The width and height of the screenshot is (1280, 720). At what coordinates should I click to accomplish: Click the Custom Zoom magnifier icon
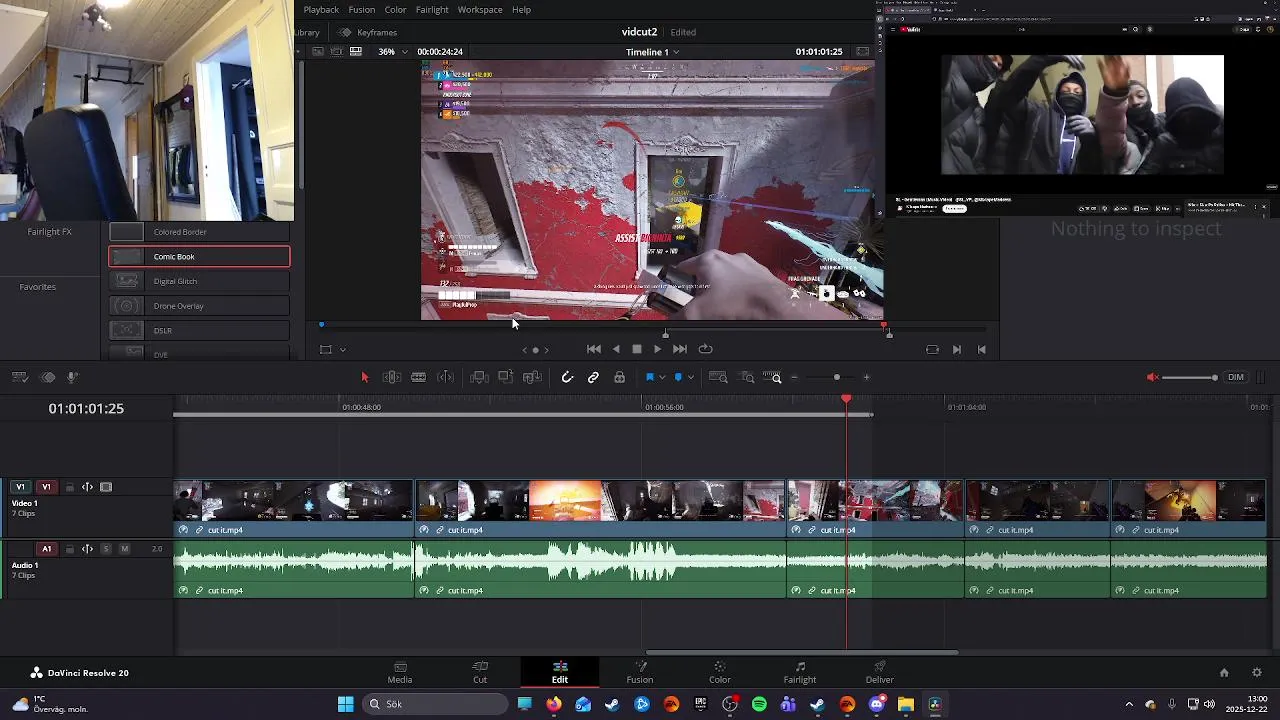[x=772, y=377]
